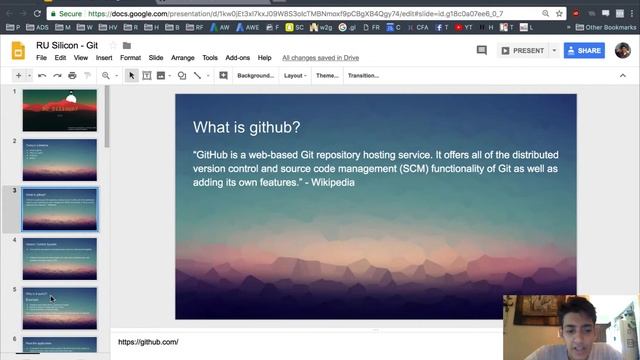The width and height of the screenshot is (640, 360).
Task: Click the Theme... button
Action: [x=327, y=76]
